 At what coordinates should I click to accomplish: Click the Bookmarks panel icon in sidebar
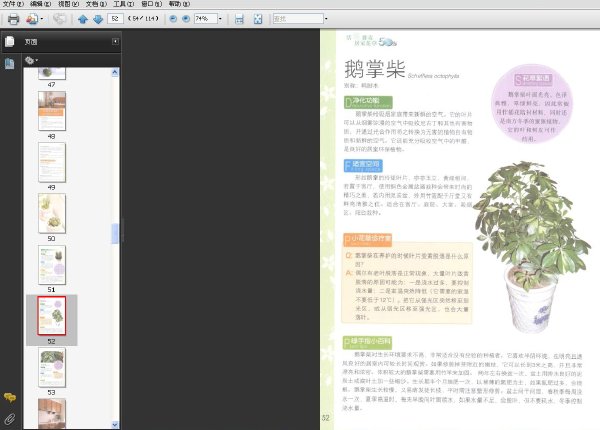point(10,64)
